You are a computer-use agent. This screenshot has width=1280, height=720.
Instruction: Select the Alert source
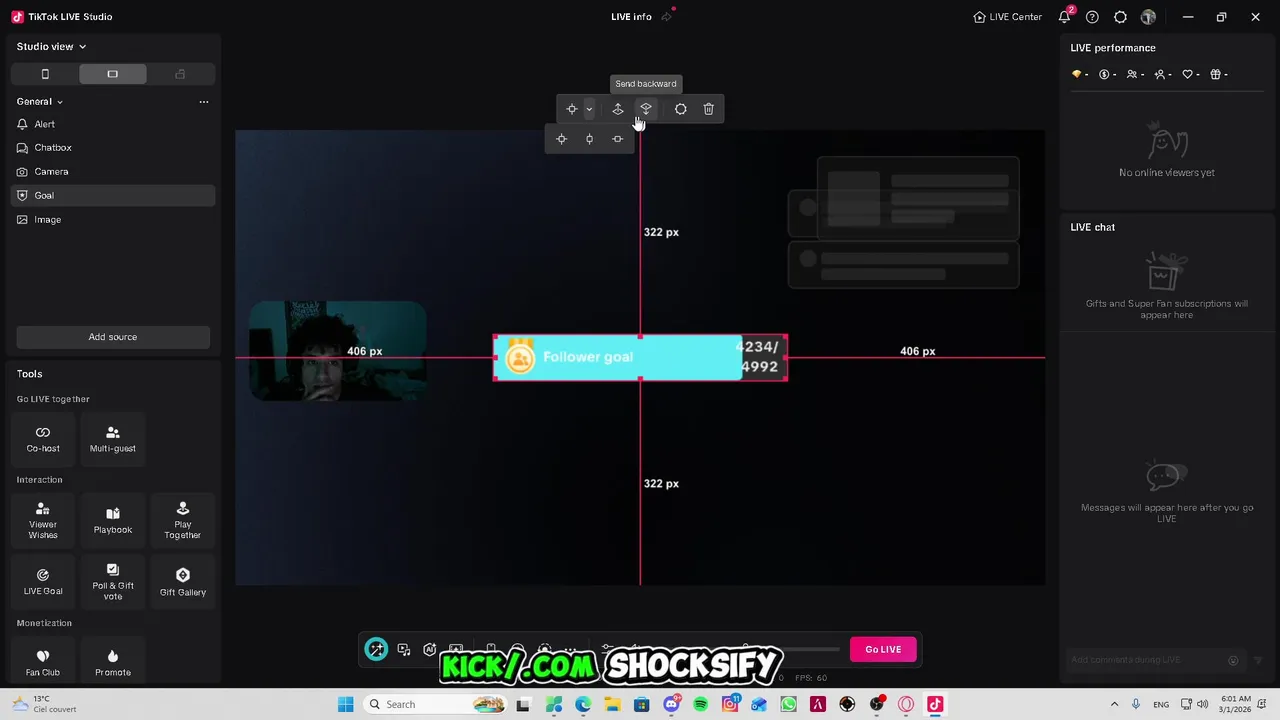113,124
